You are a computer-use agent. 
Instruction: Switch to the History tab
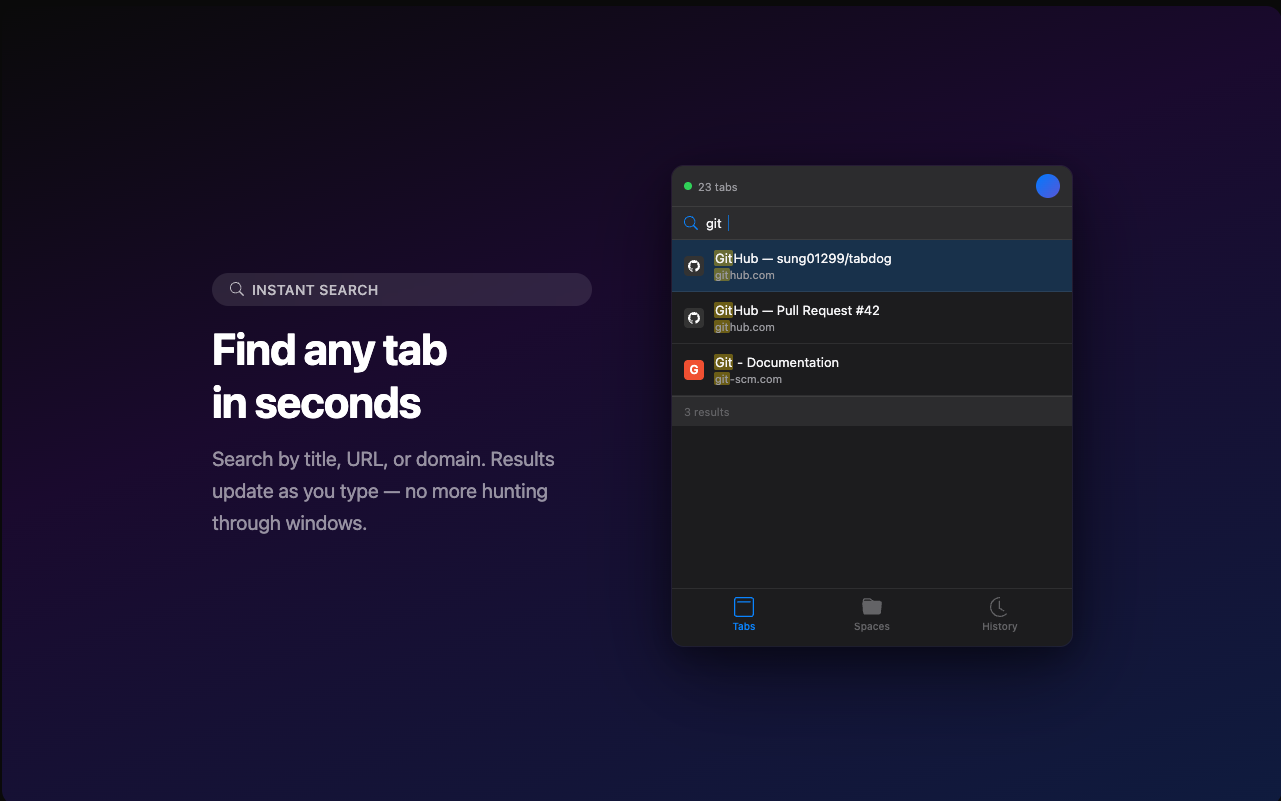(x=999, y=615)
